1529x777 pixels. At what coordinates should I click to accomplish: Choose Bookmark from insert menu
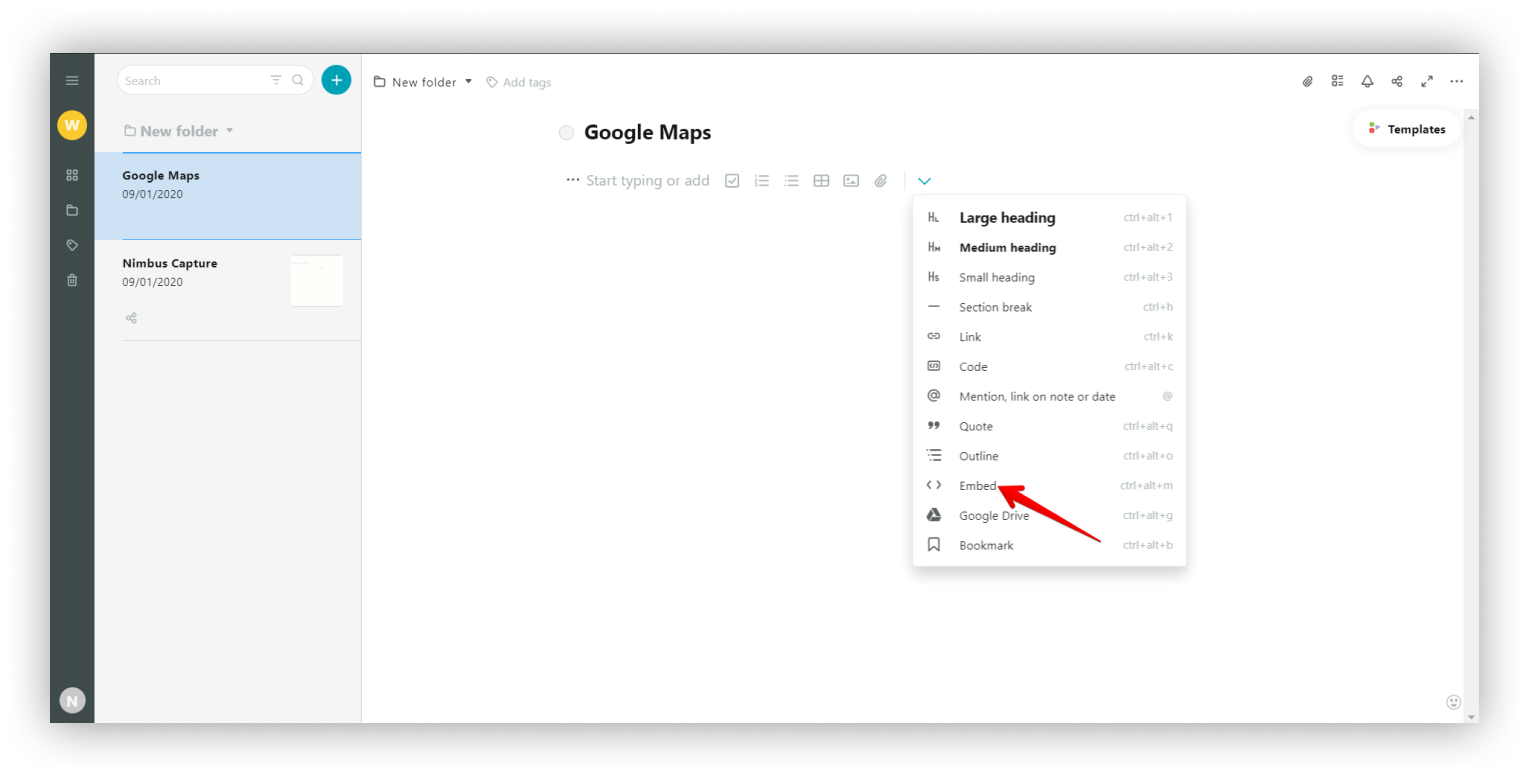pyautogui.click(x=1049, y=545)
